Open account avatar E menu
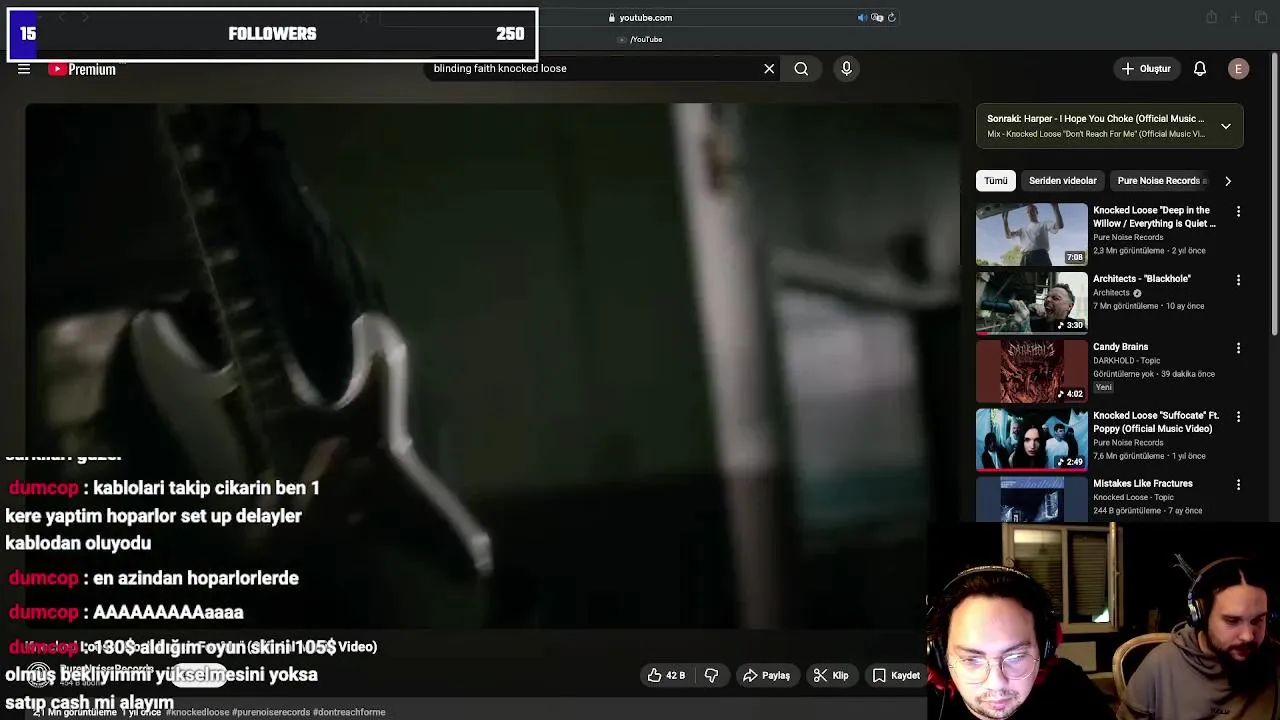This screenshot has height=720, width=1280. (x=1238, y=69)
